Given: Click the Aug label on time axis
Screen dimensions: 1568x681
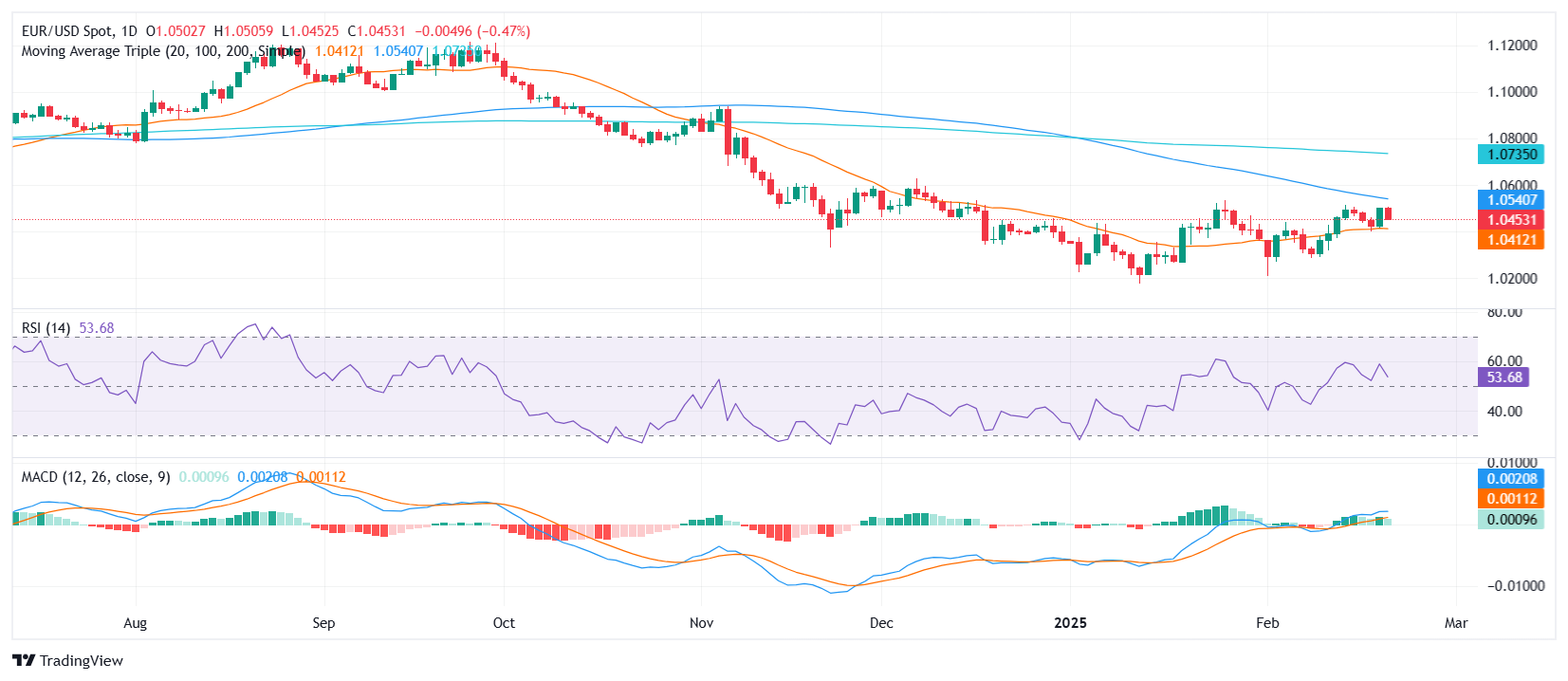Looking at the screenshot, I should (x=136, y=623).
